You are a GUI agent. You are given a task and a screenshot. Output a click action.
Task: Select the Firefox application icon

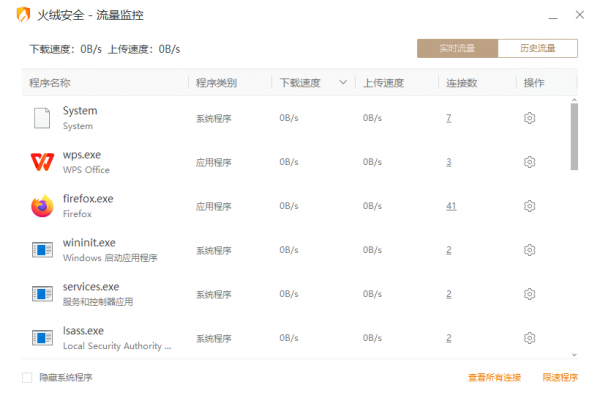pyautogui.click(x=42, y=206)
